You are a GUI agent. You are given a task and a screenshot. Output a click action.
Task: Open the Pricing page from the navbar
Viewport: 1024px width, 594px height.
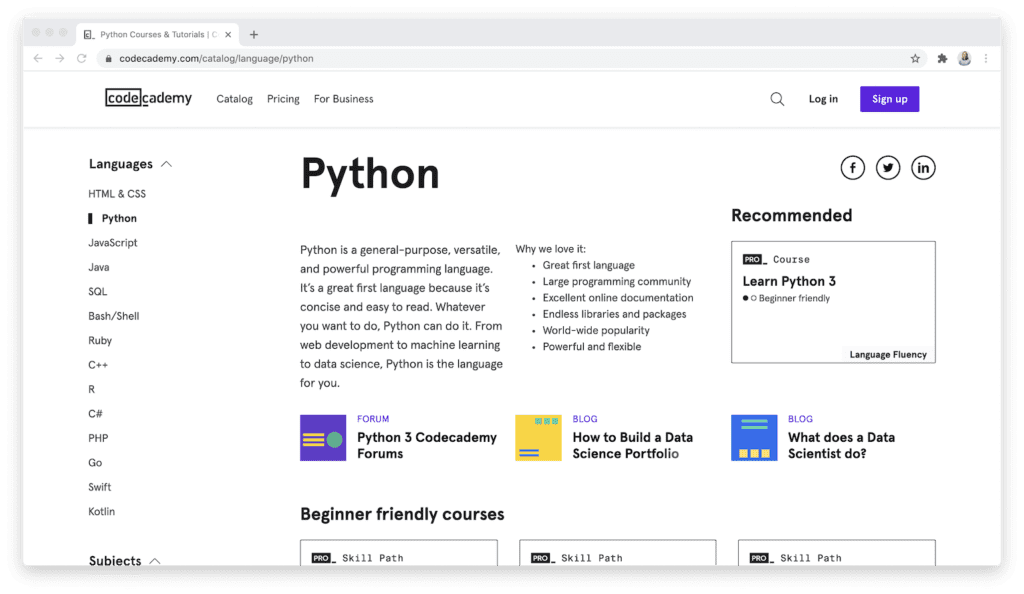tap(283, 99)
